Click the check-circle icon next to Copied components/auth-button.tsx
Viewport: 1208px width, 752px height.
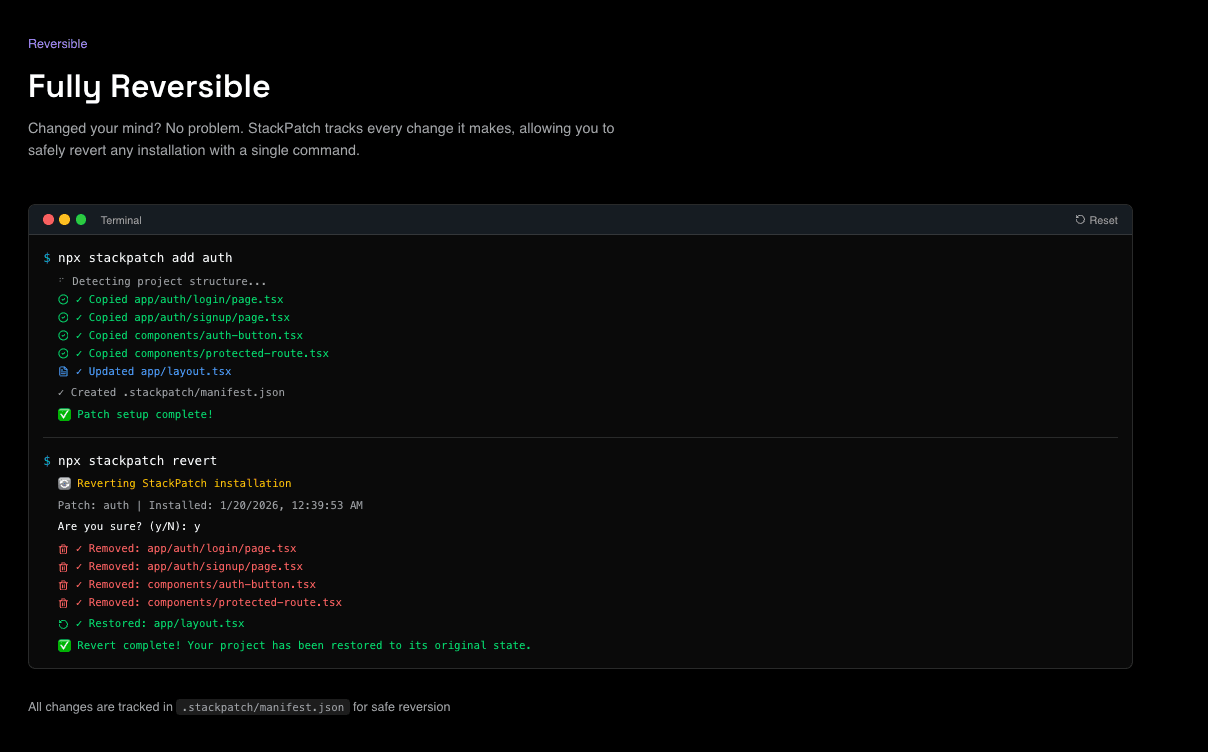[x=63, y=335]
